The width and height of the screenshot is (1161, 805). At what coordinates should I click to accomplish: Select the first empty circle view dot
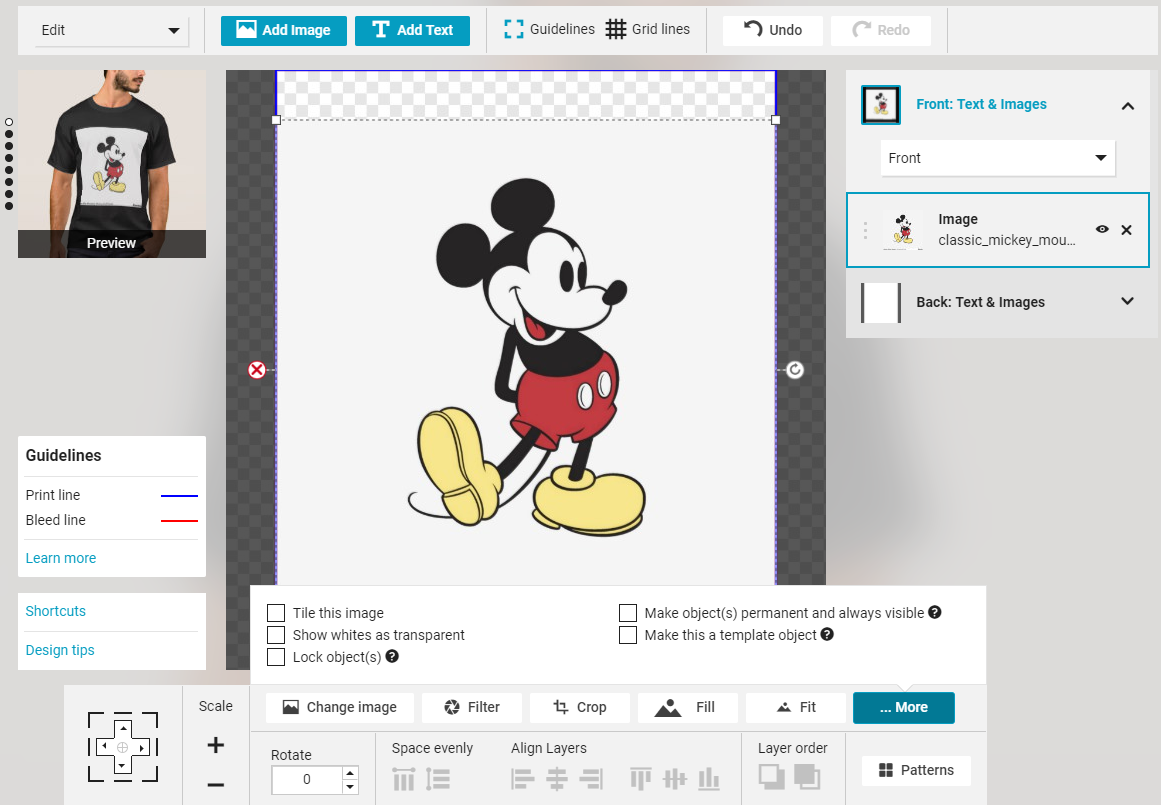point(9,122)
